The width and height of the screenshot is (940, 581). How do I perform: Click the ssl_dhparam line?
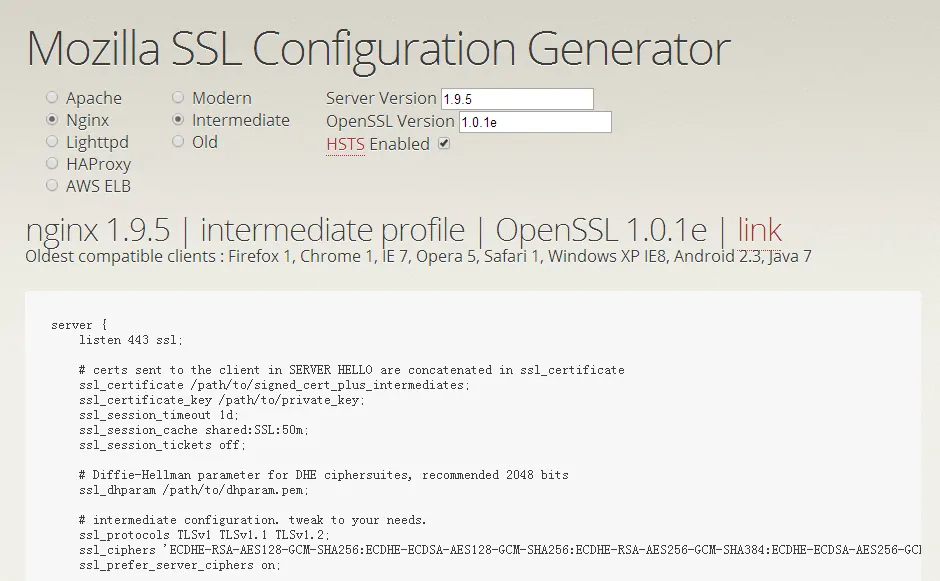coord(194,490)
